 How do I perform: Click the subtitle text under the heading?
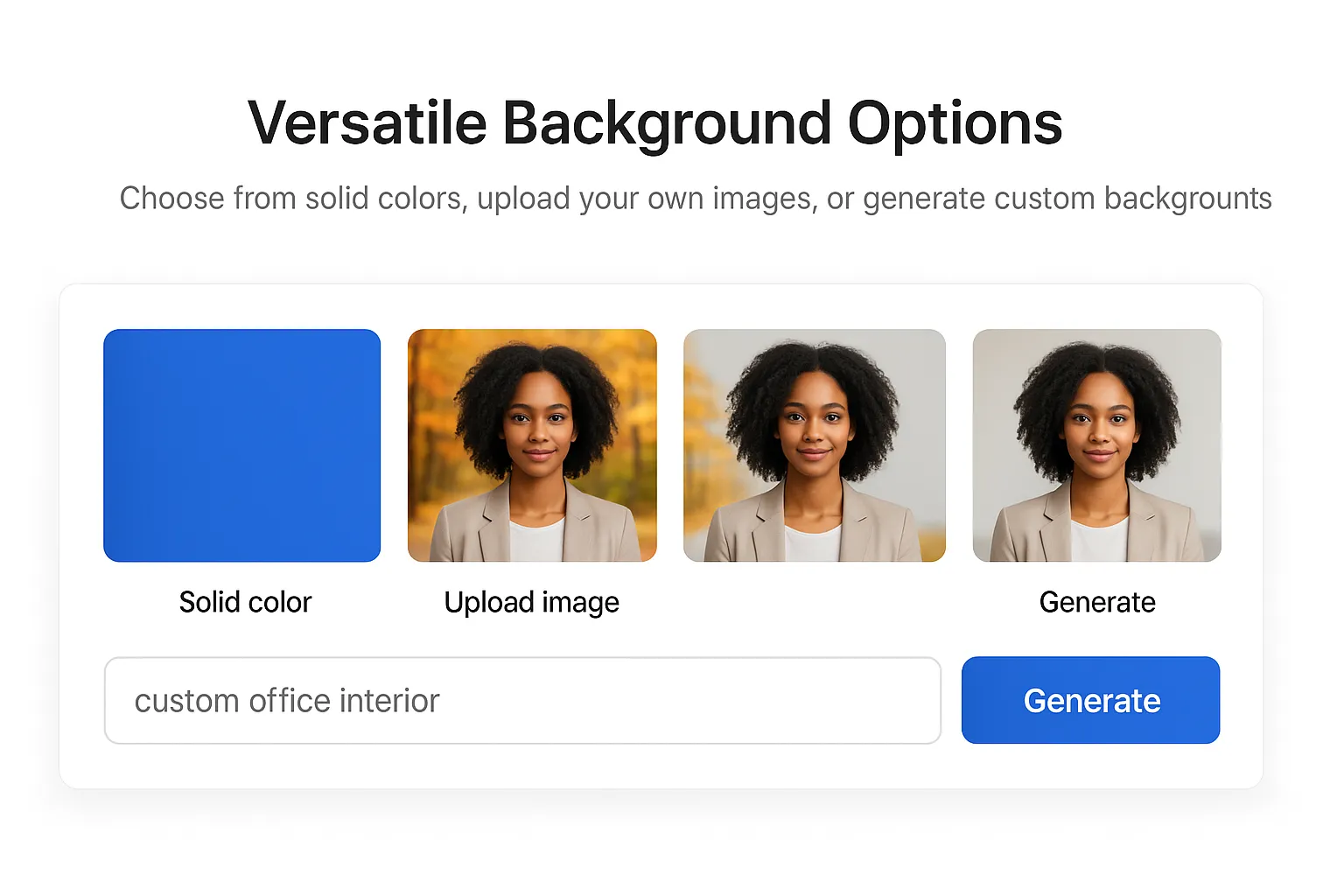click(696, 199)
